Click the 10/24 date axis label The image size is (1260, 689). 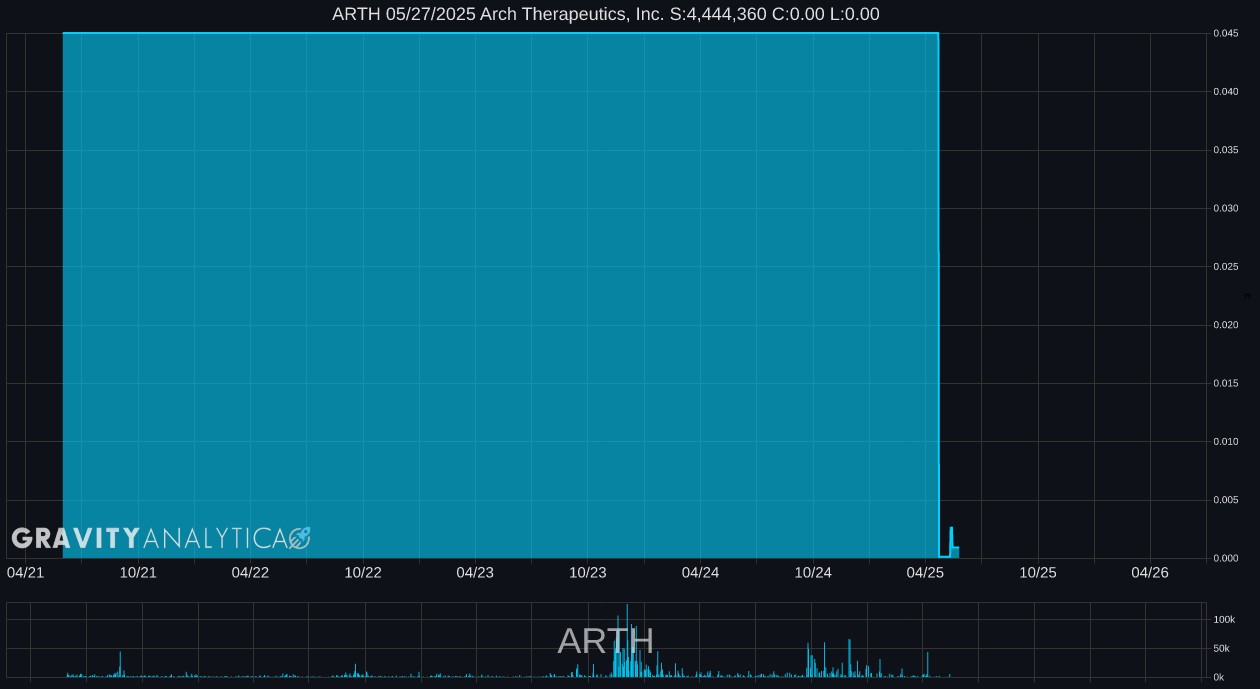(x=813, y=572)
